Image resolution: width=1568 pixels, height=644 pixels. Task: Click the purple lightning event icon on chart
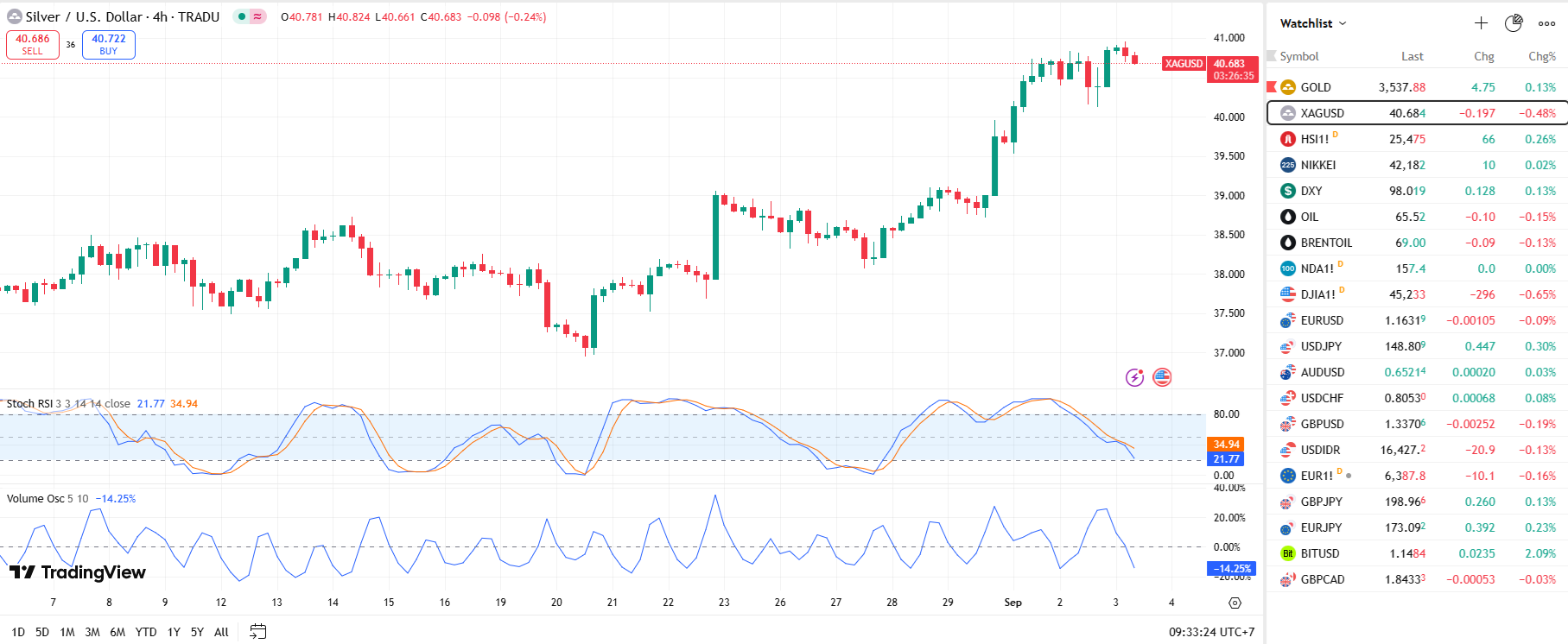point(1134,377)
